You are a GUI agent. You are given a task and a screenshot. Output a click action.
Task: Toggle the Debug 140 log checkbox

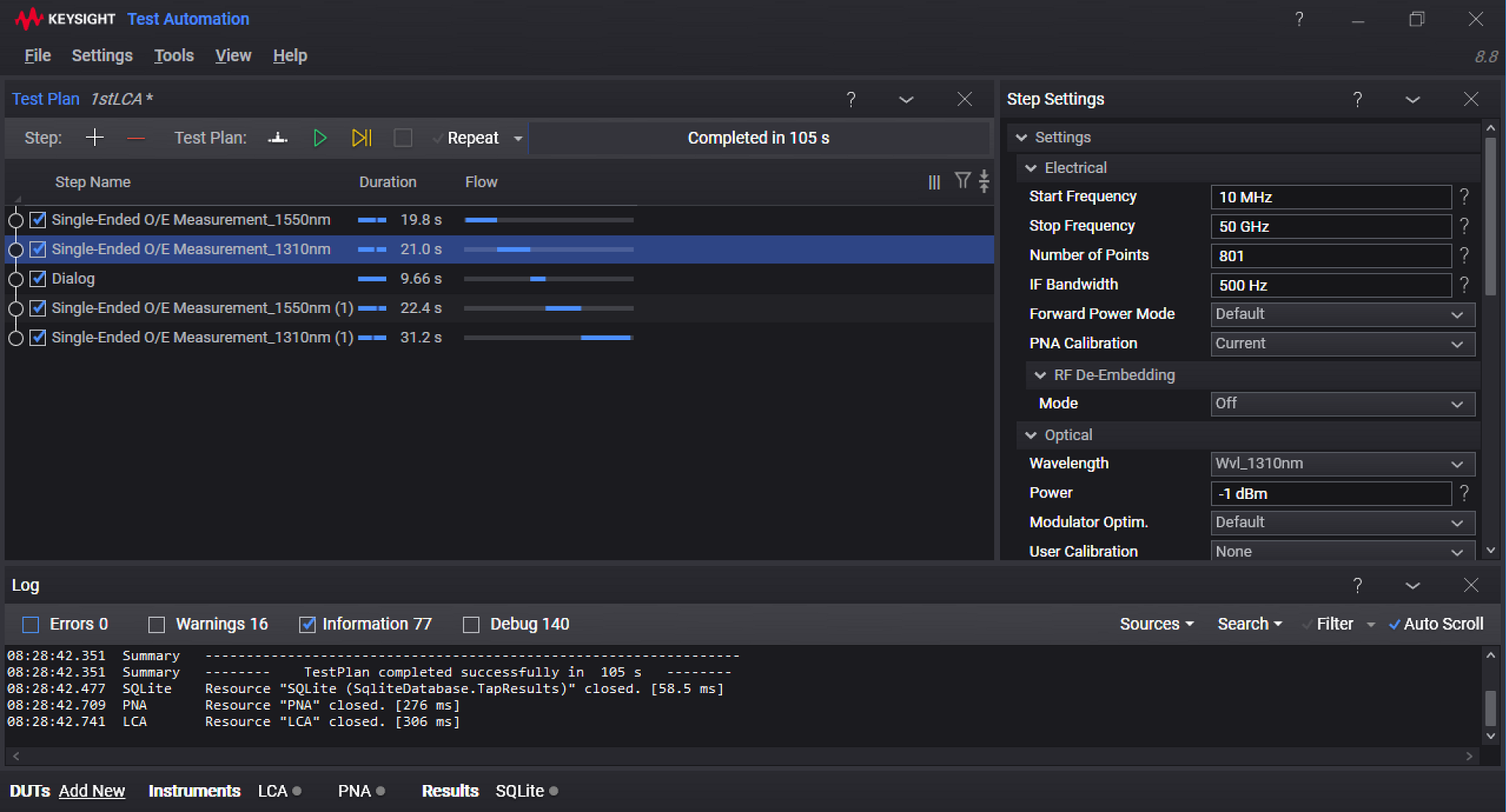(471, 625)
